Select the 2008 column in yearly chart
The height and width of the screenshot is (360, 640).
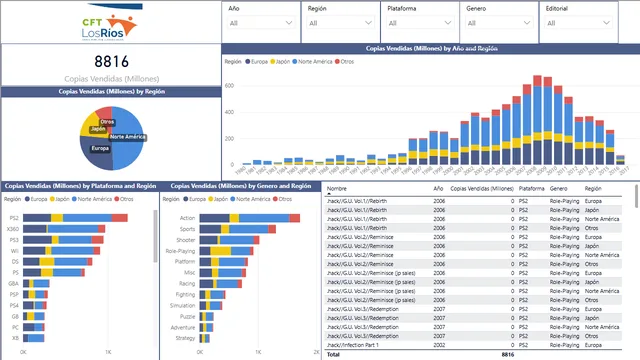pyautogui.click(x=538, y=120)
